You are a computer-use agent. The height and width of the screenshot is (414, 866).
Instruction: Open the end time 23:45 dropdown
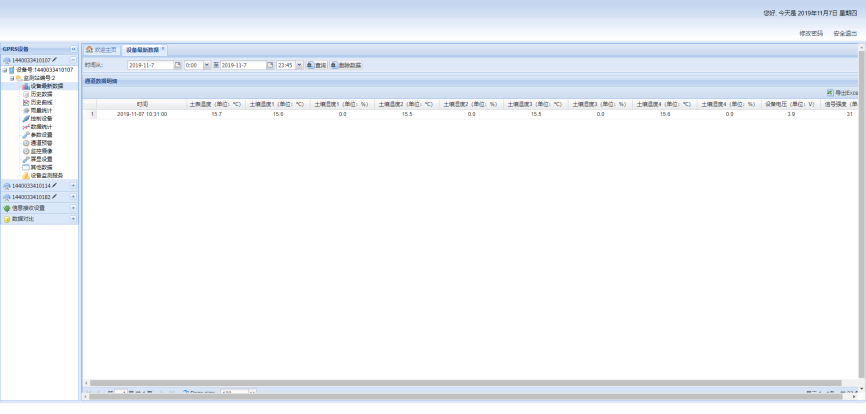pos(300,65)
